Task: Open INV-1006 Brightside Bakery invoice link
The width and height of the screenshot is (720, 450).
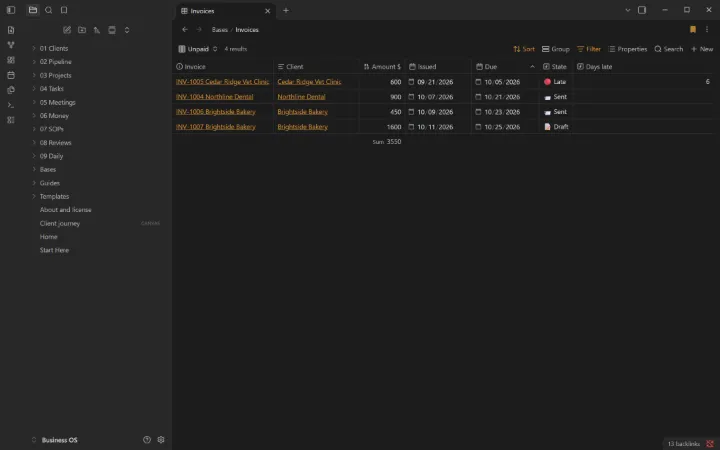Action: (x=215, y=112)
